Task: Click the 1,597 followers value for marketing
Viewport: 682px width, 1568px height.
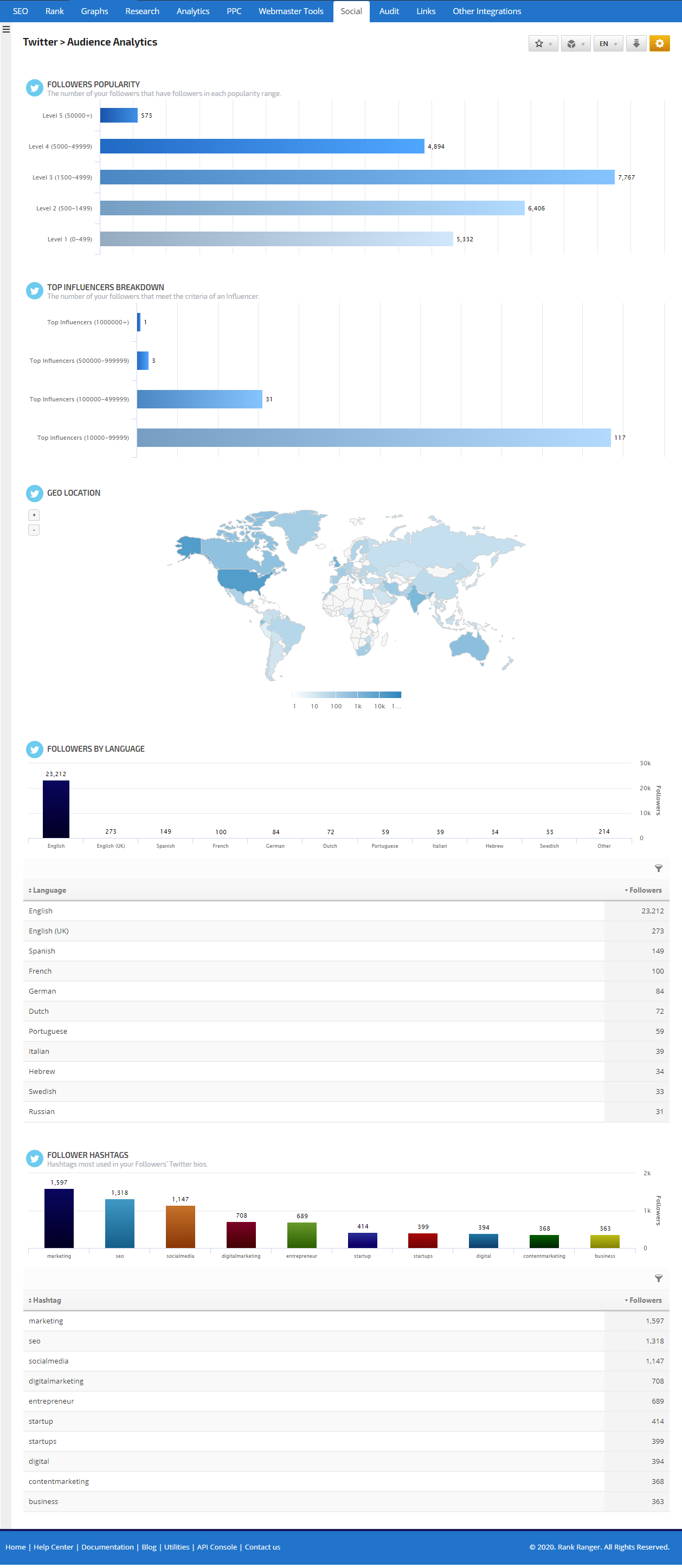Action: 655,1321
